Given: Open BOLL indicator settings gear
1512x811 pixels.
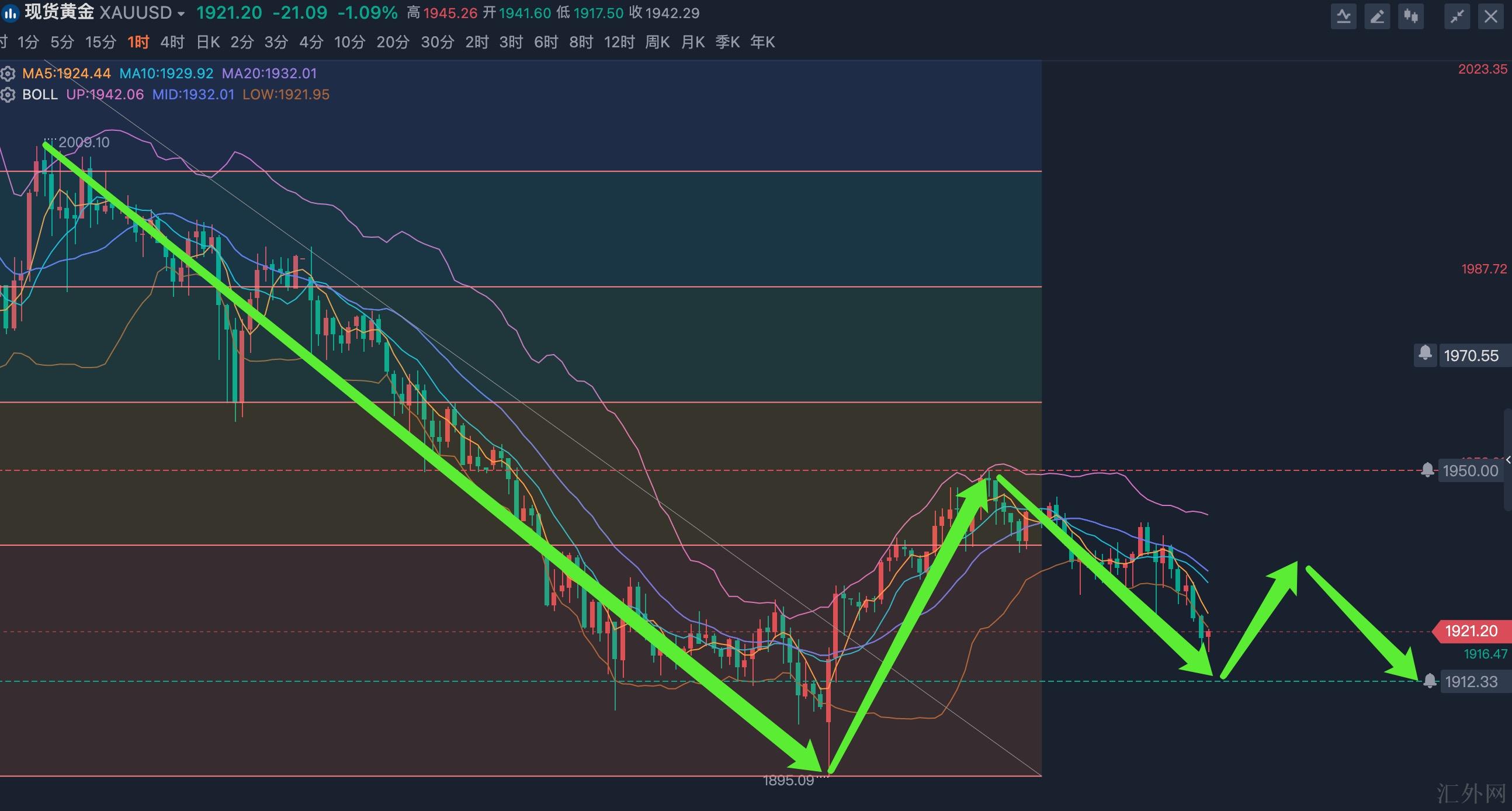Looking at the screenshot, I should tap(8, 95).
